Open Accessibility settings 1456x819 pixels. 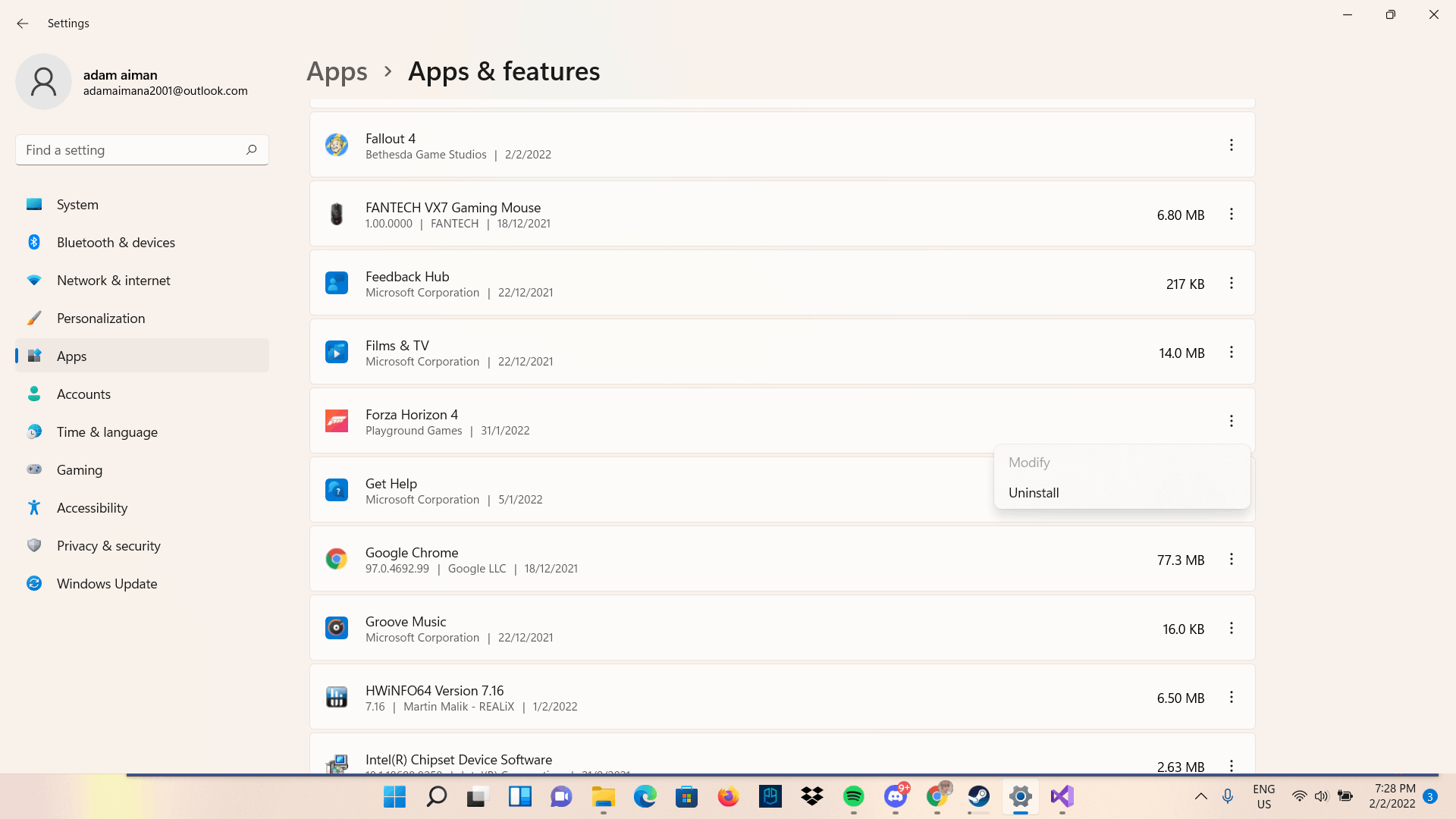click(142, 508)
